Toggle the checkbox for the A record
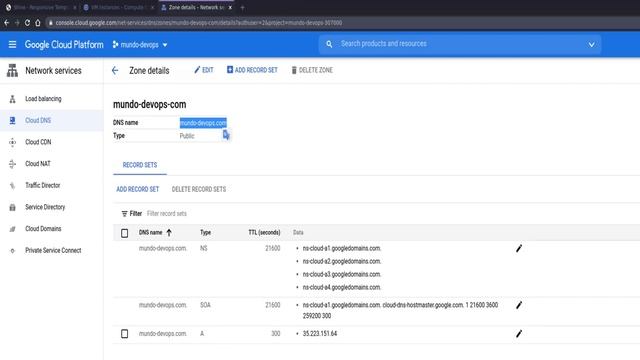This screenshot has height=360, width=640. coord(124,334)
